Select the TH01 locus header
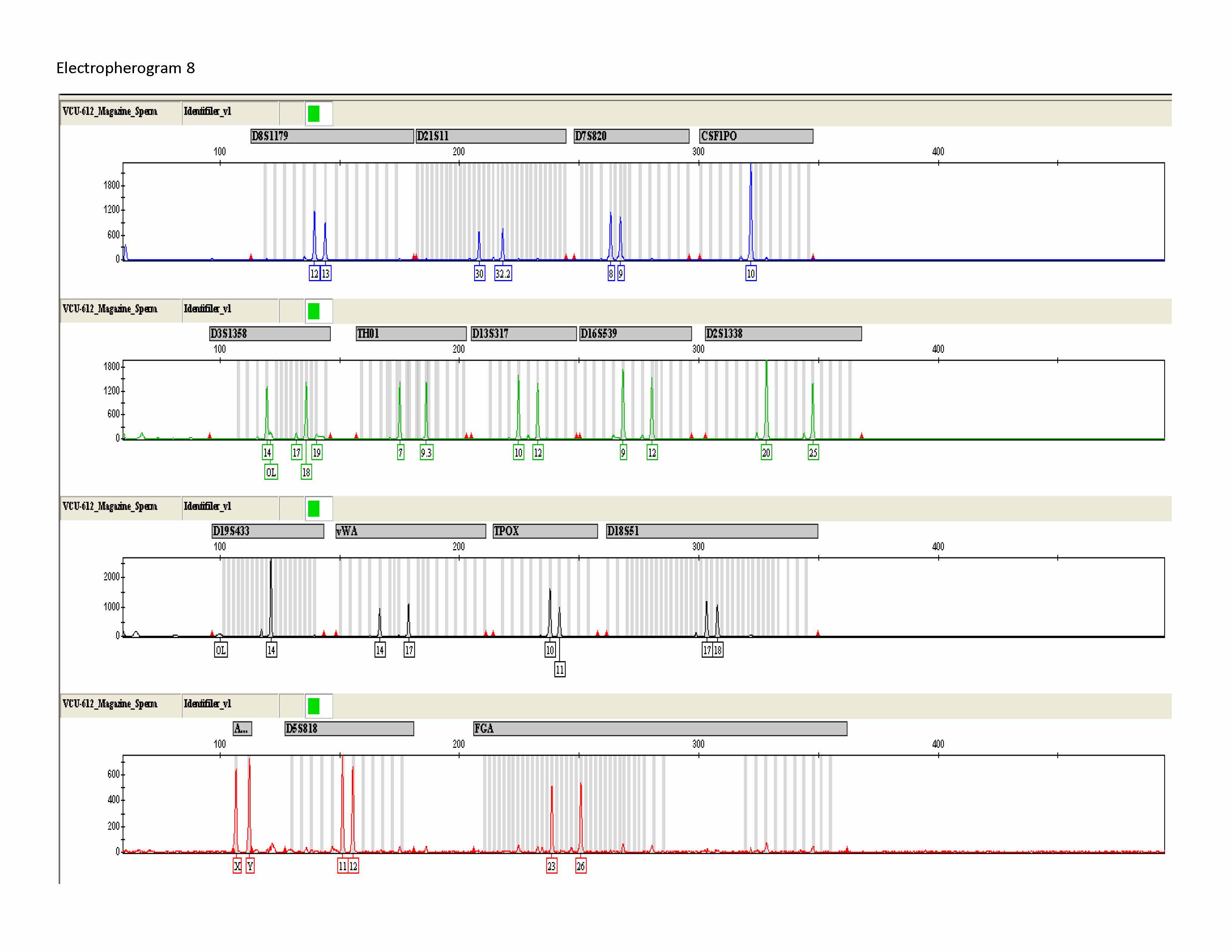The image size is (1232, 952). (411, 333)
